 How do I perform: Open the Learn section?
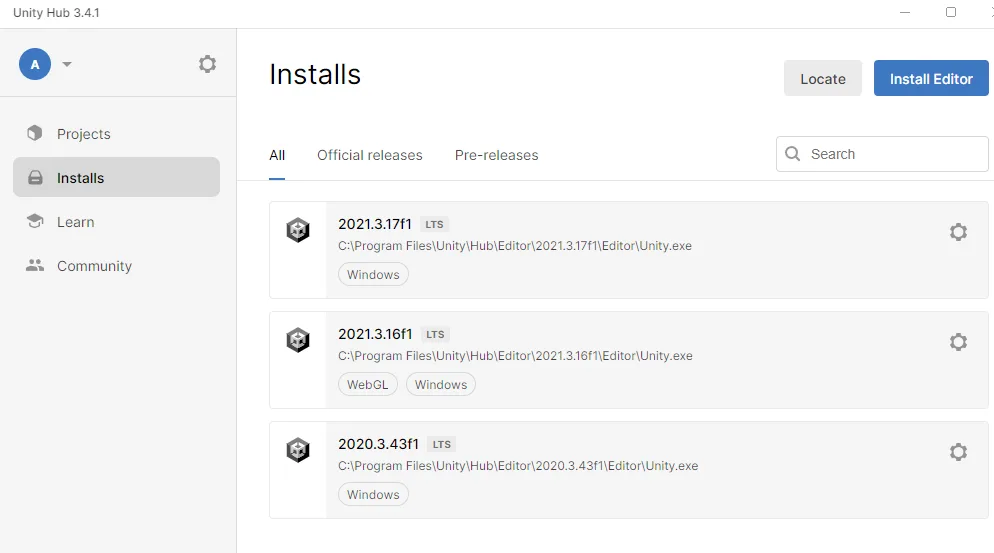pyautogui.click(x=117, y=222)
